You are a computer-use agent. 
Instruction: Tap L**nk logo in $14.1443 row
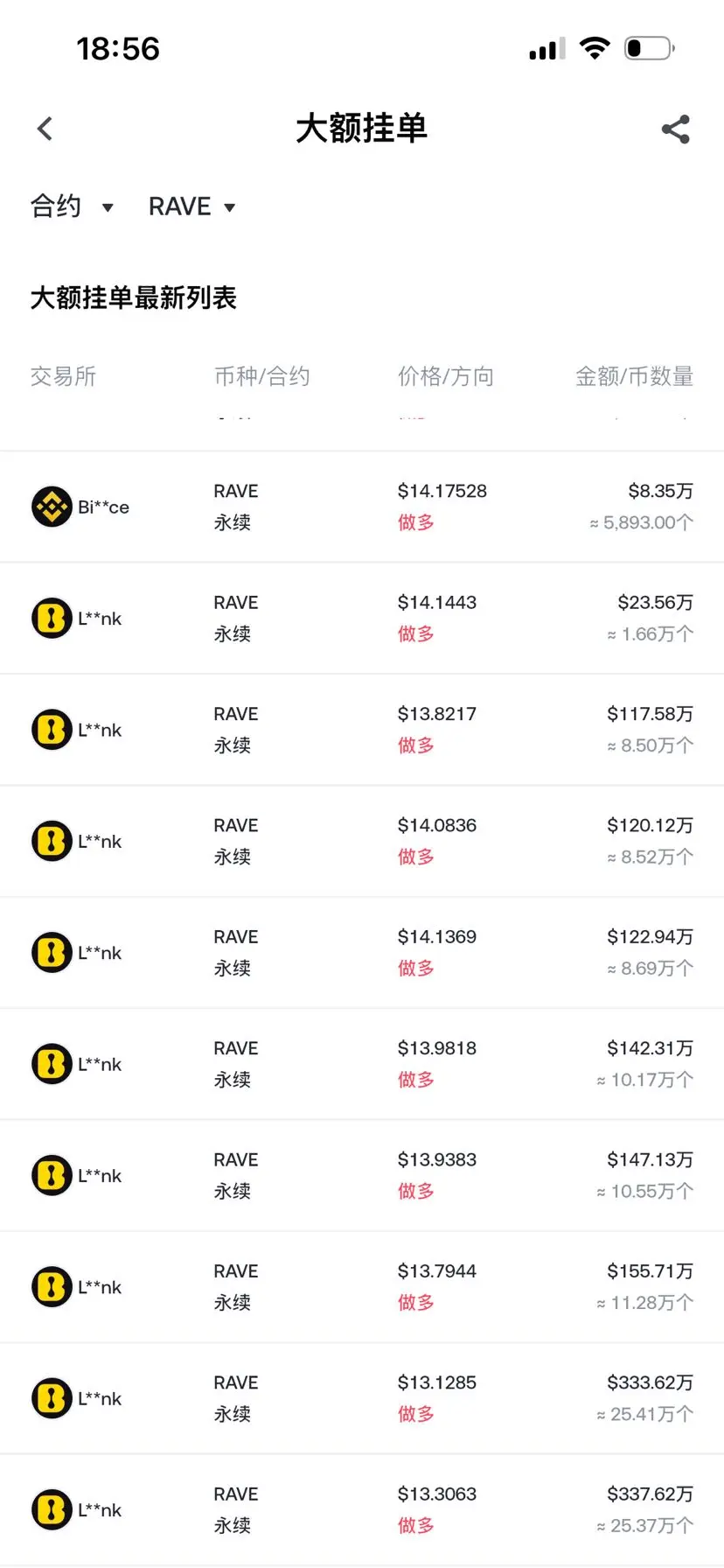pos(52,619)
